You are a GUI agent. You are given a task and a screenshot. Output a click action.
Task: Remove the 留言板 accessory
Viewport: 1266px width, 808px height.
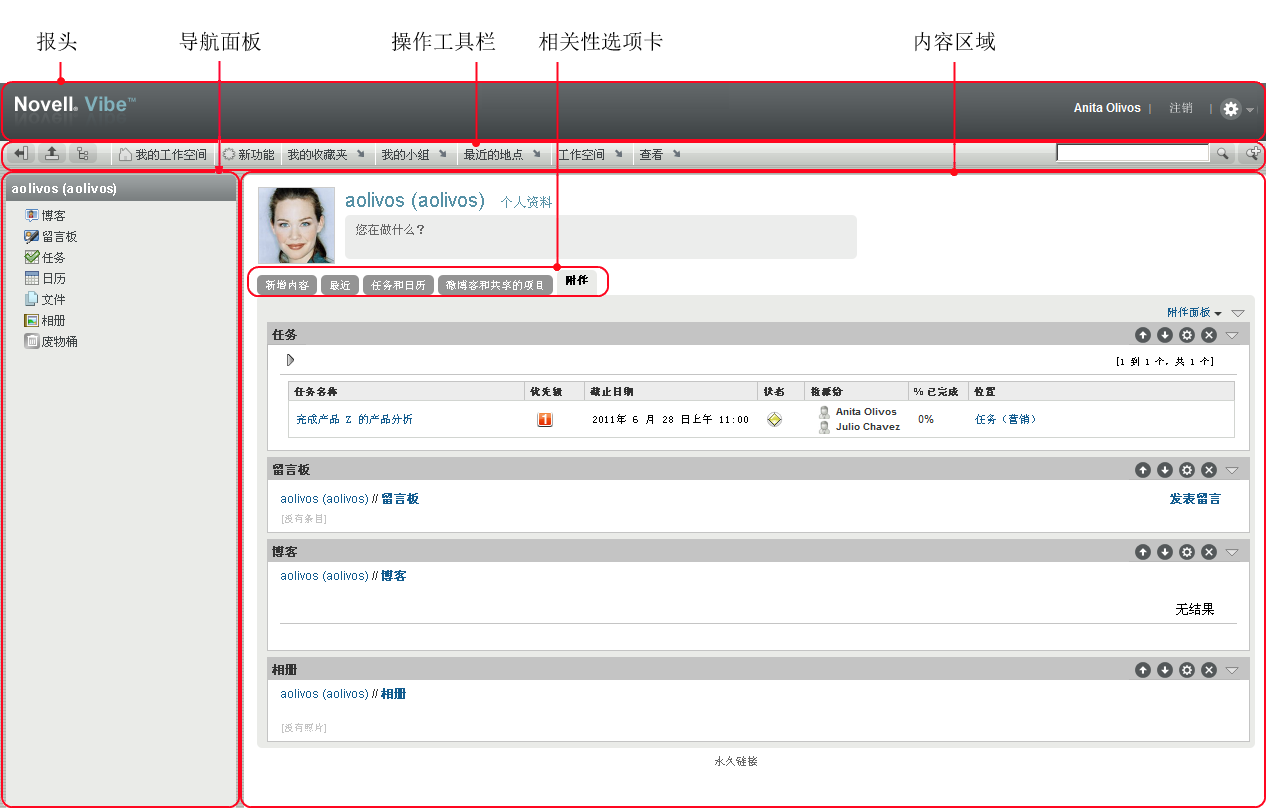1209,470
